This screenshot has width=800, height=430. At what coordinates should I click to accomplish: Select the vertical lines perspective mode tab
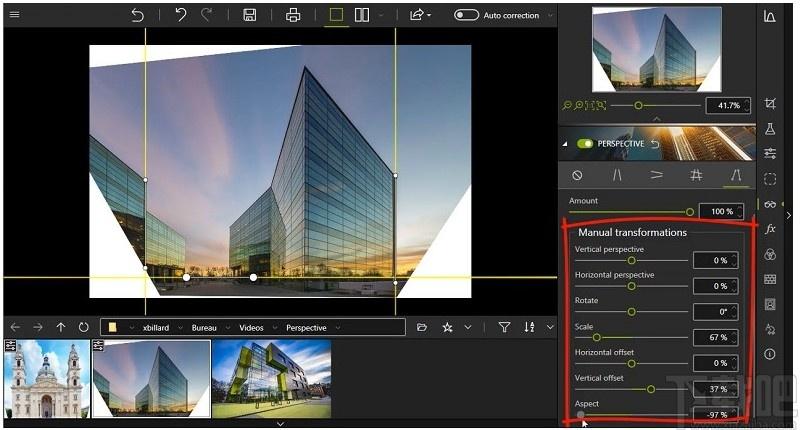click(x=617, y=175)
